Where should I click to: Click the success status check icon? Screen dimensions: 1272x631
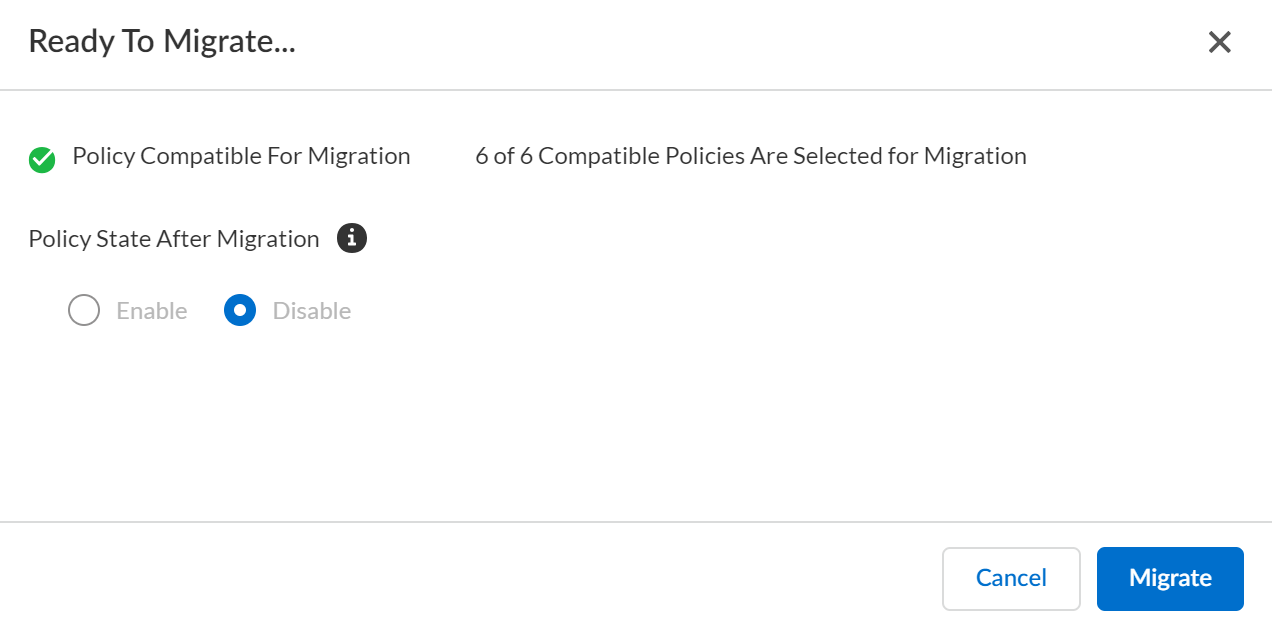pyautogui.click(x=42, y=159)
